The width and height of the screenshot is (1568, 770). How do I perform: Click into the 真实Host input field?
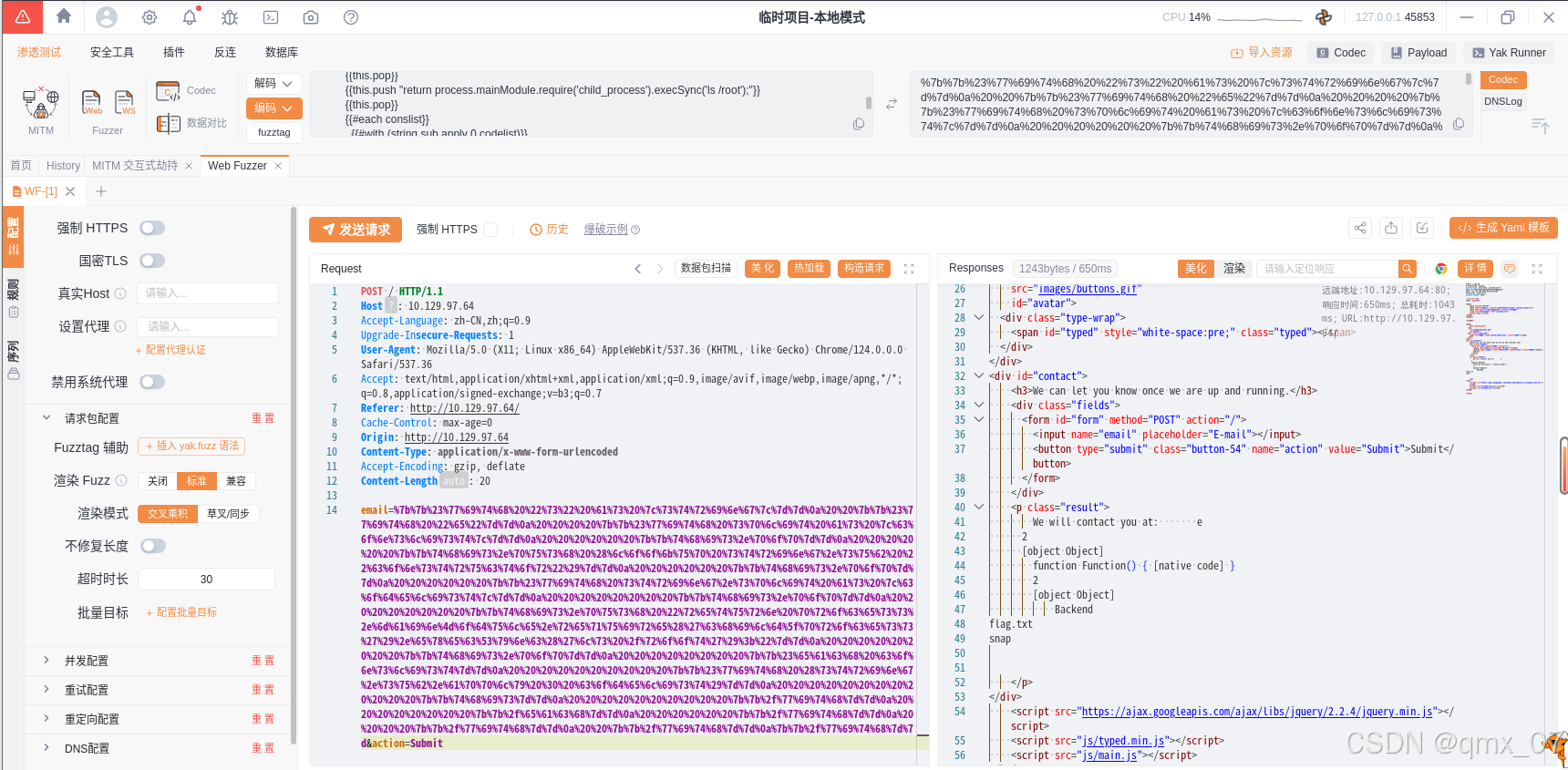208,293
